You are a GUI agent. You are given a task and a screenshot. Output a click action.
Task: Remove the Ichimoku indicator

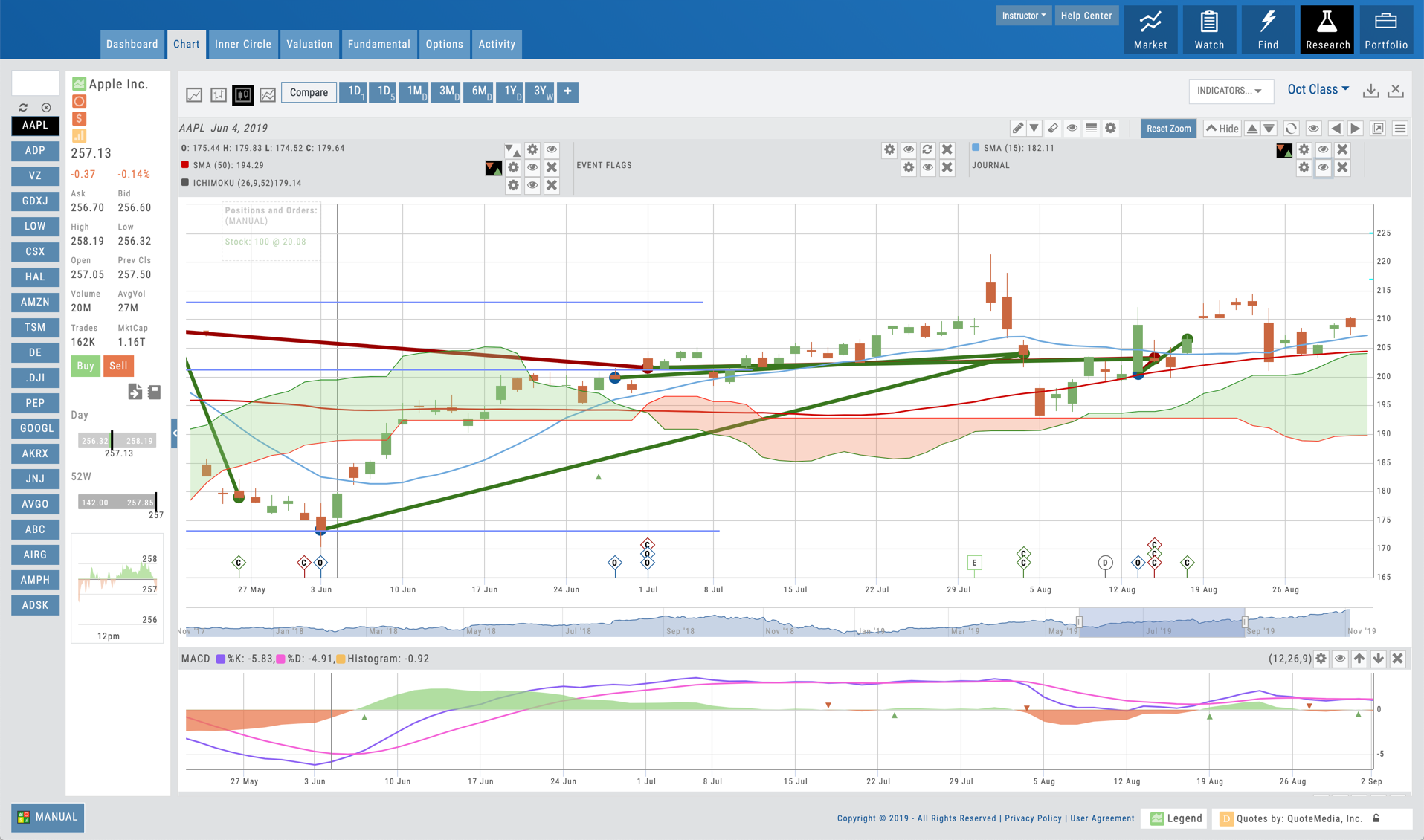point(552,185)
